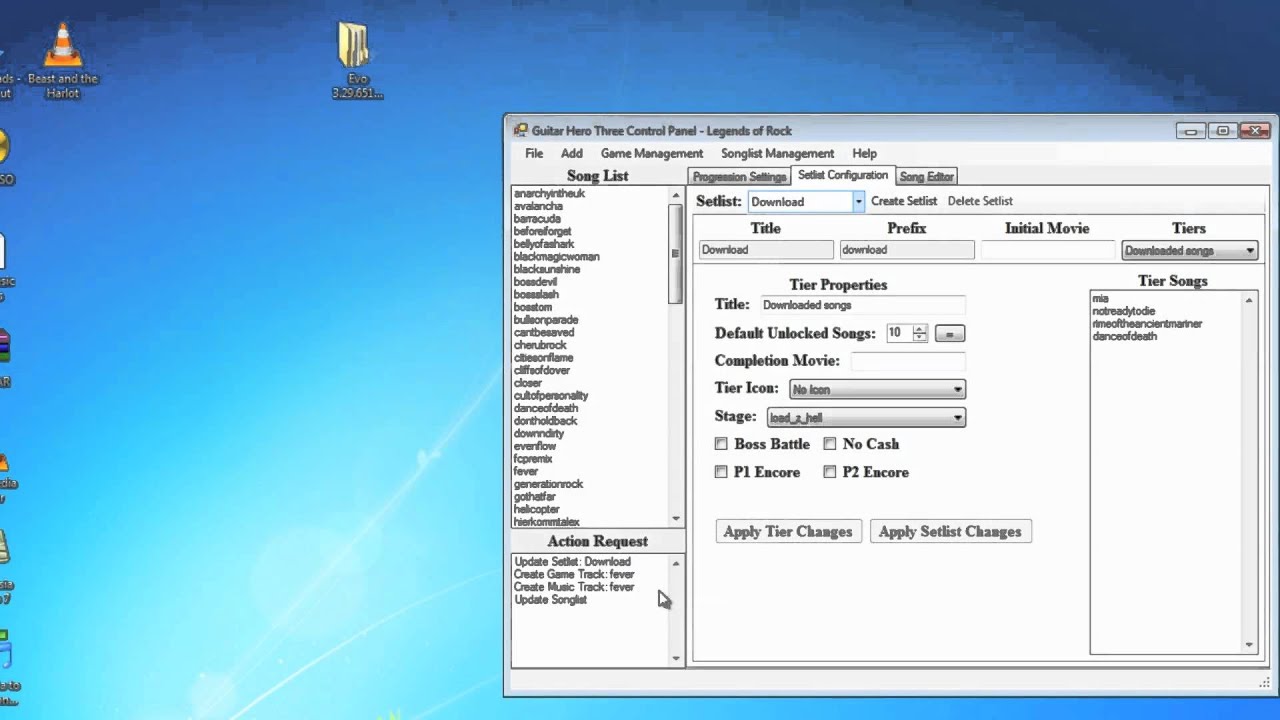This screenshot has height=720, width=1280.
Task: Open Beast and the Harlot VLC desktop icon
Action: point(62,60)
